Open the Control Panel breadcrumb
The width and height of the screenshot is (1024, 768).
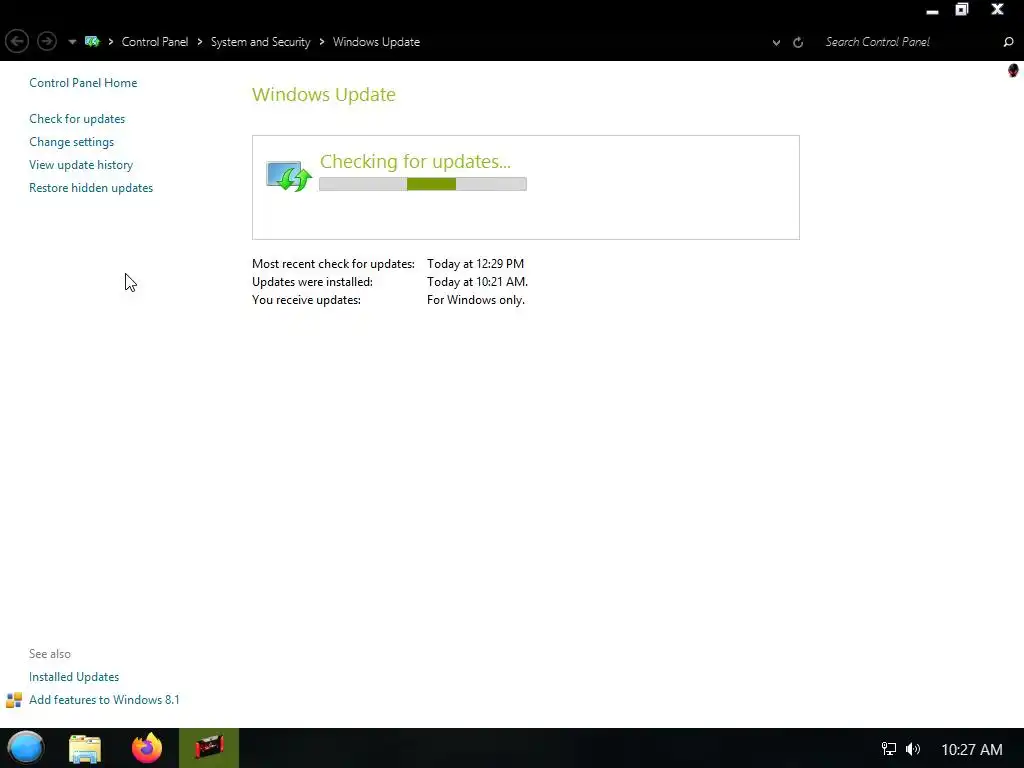tap(155, 42)
